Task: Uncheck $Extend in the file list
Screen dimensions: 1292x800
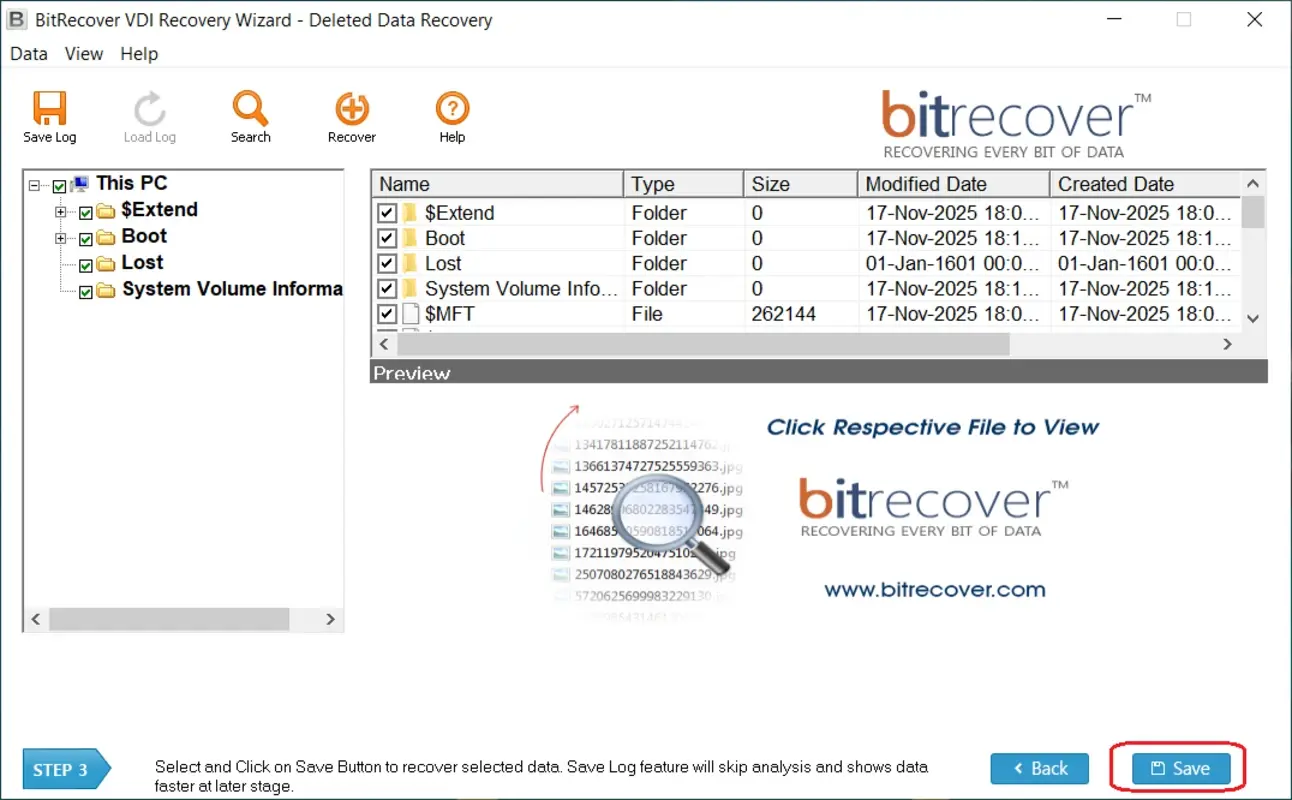Action: pyautogui.click(x=386, y=212)
